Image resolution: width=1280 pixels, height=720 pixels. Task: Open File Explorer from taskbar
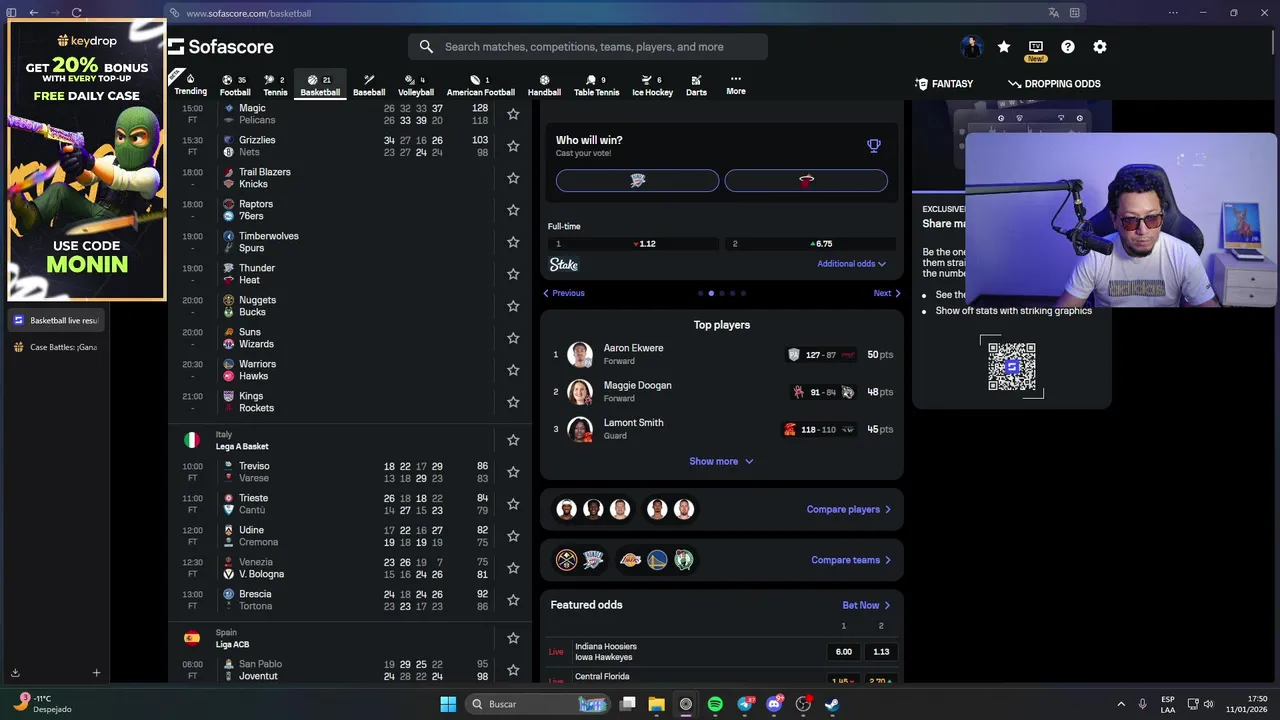click(x=656, y=704)
